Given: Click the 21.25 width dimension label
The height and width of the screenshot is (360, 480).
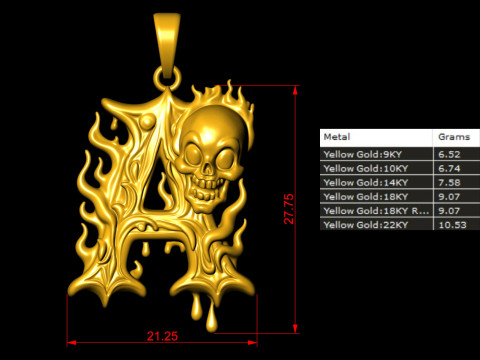Looking at the screenshot, I should [x=162, y=336].
